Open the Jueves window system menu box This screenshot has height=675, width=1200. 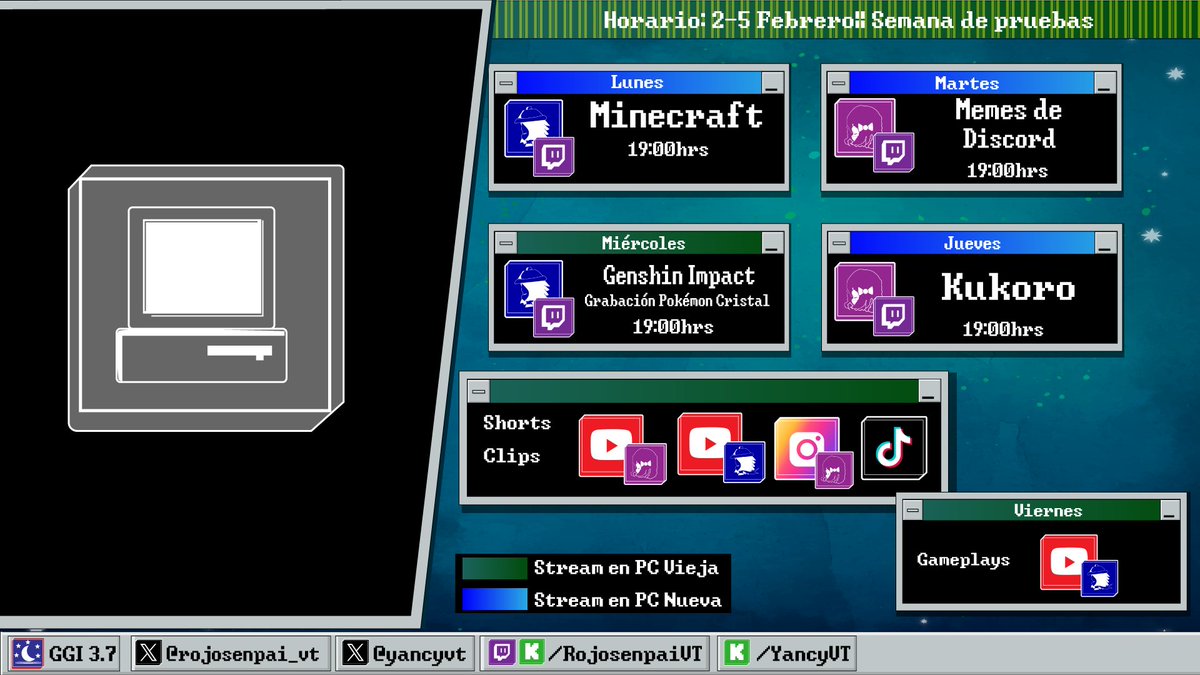(838, 243)
